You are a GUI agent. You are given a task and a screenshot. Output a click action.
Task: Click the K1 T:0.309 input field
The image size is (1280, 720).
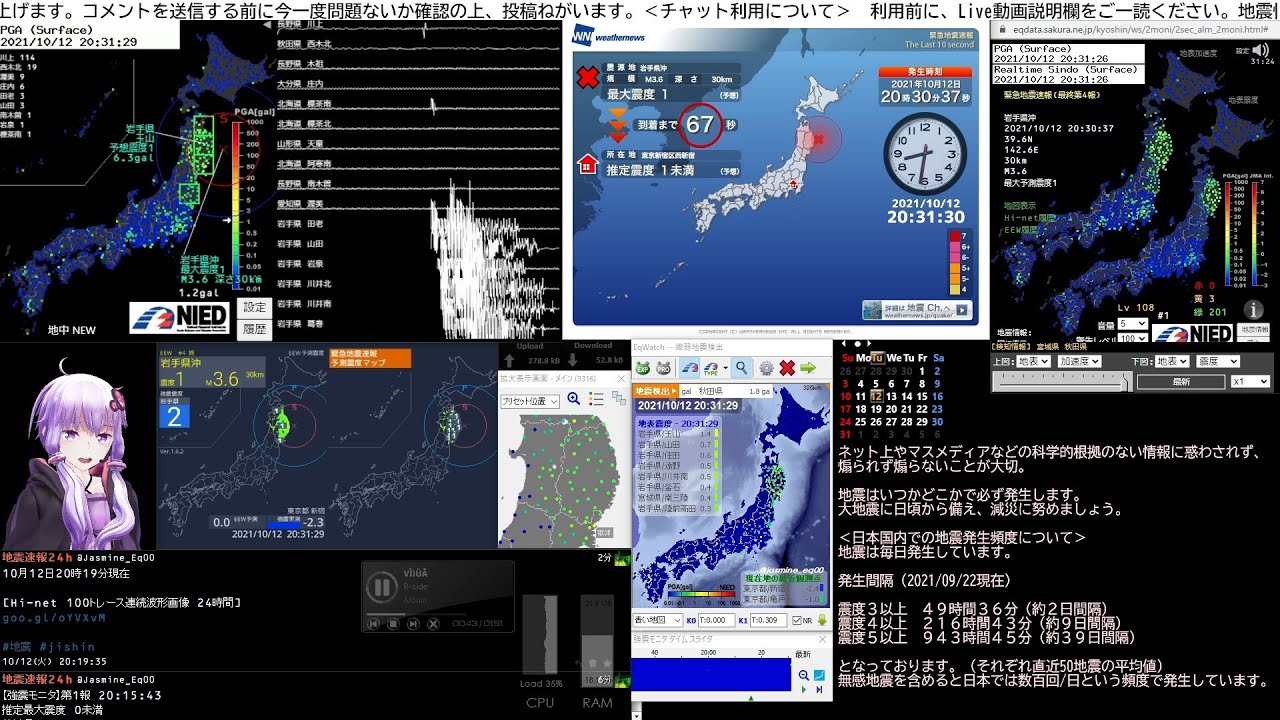769,621
